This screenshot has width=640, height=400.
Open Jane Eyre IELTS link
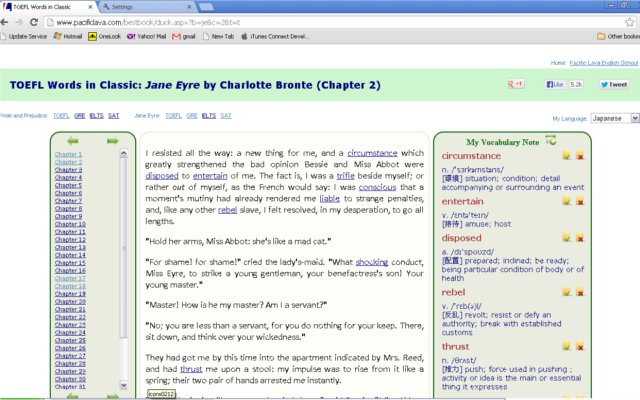[209, 116]
